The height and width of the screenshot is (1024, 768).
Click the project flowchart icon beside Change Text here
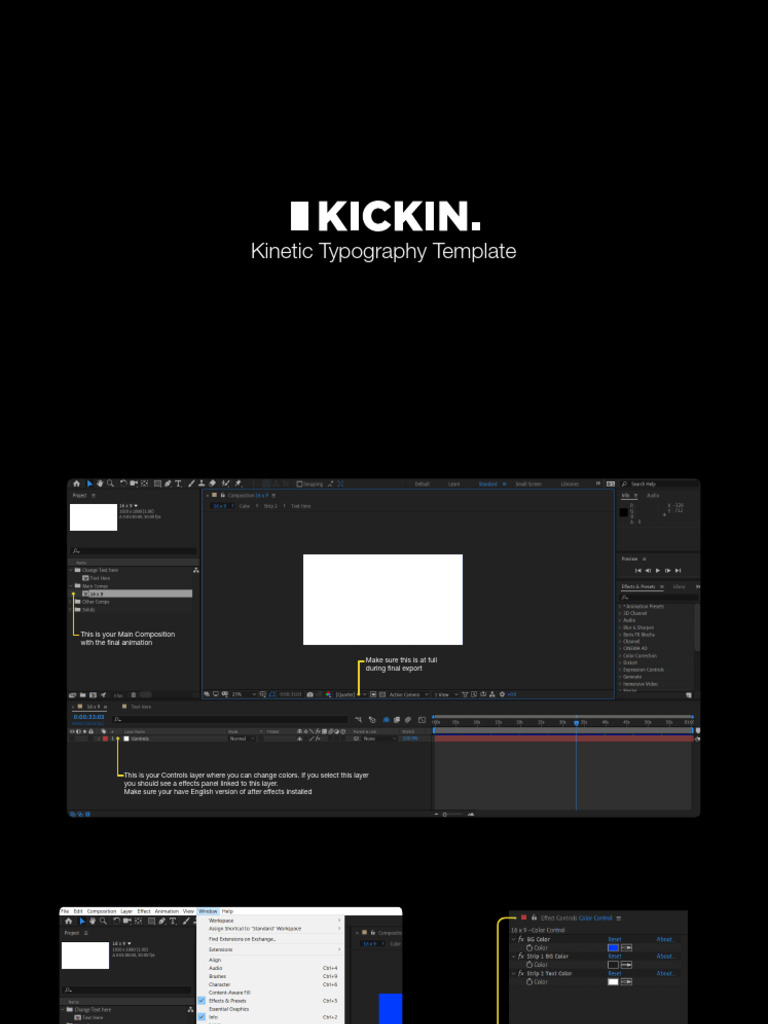tap(196, 570)
